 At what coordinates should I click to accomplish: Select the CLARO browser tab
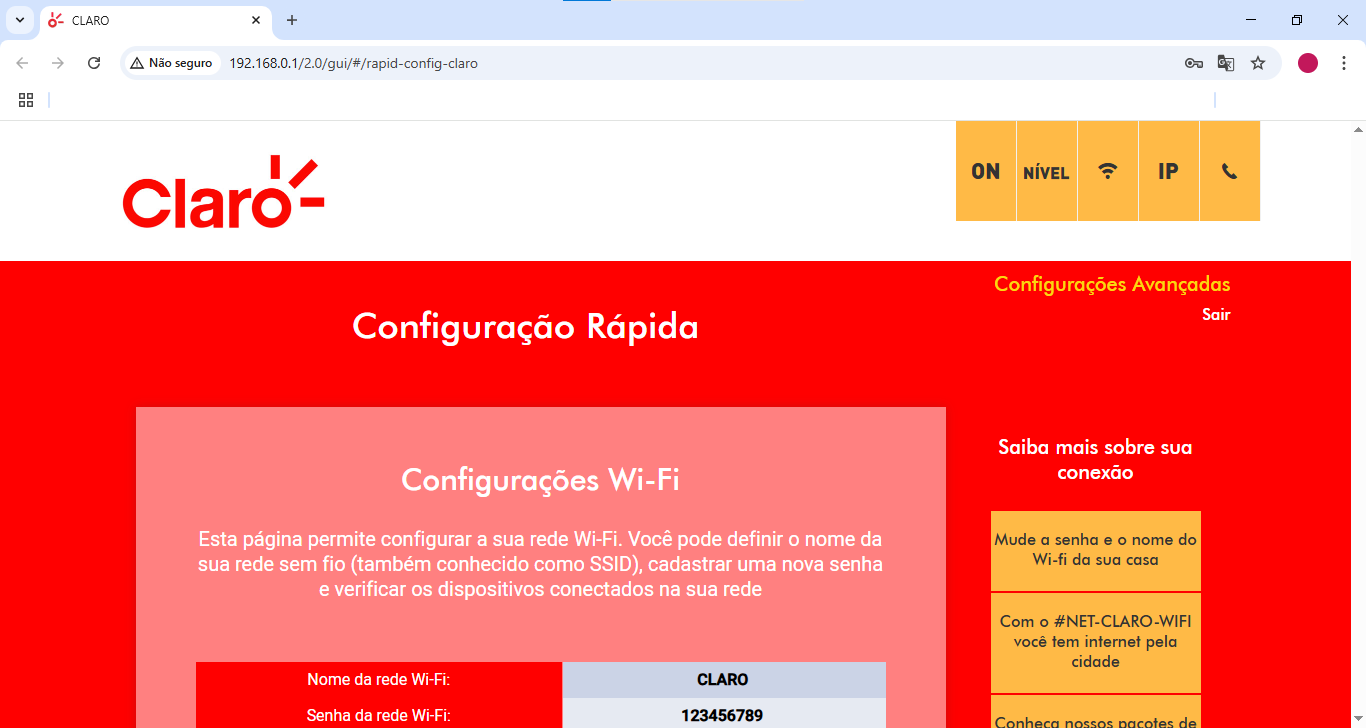(x=155, y=20)
